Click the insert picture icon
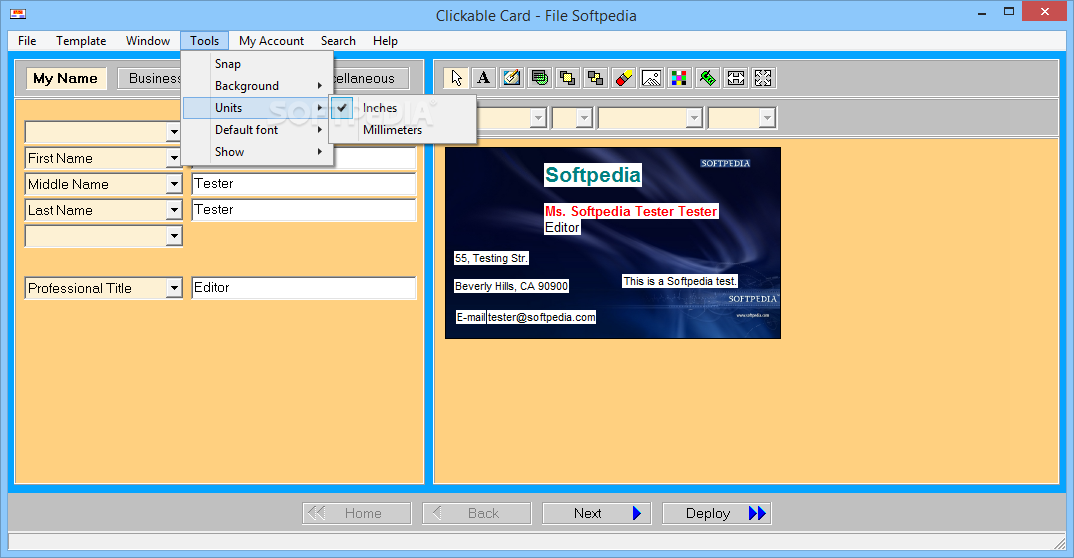Image resolution: width=1074 pixels, height=558 pixels. pos(651,78)
